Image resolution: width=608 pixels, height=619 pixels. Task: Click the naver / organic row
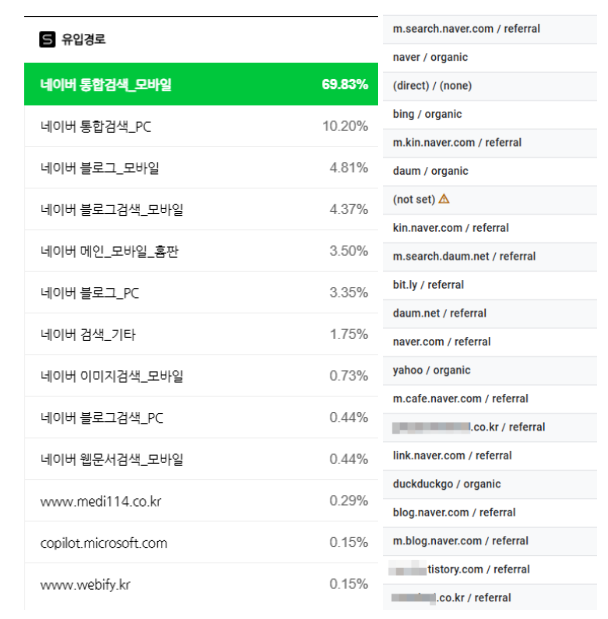tap(490, 58)
